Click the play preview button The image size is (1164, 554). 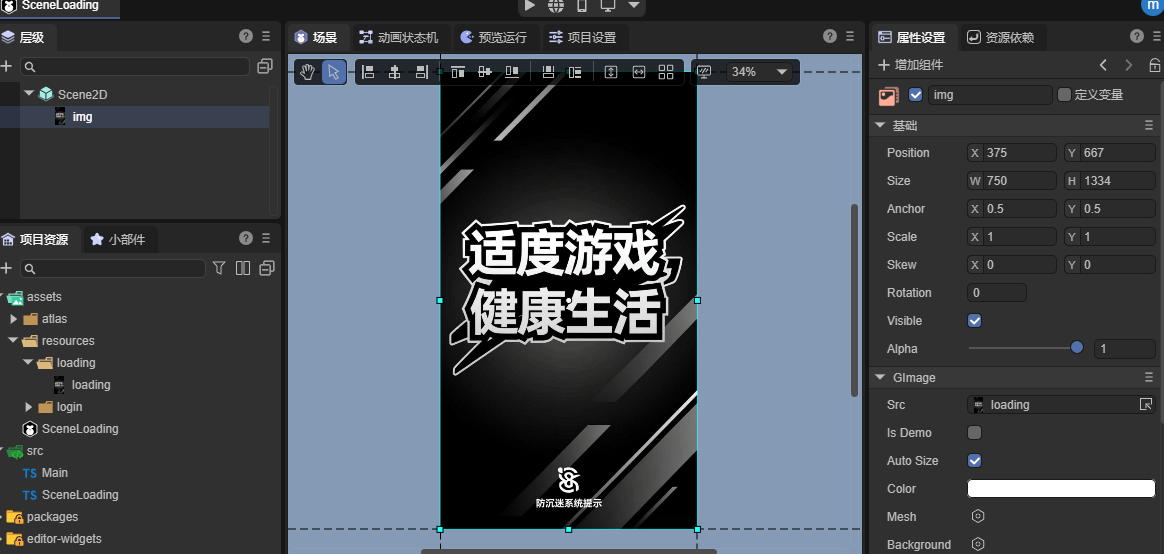pyautogui.click(x=530, y=6)
